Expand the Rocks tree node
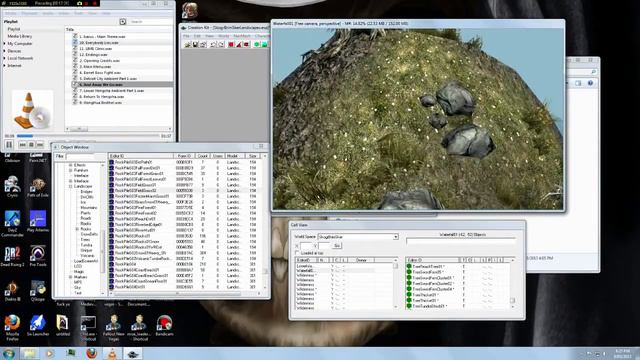Screen dimensions: 640x360 click(77, 229)
